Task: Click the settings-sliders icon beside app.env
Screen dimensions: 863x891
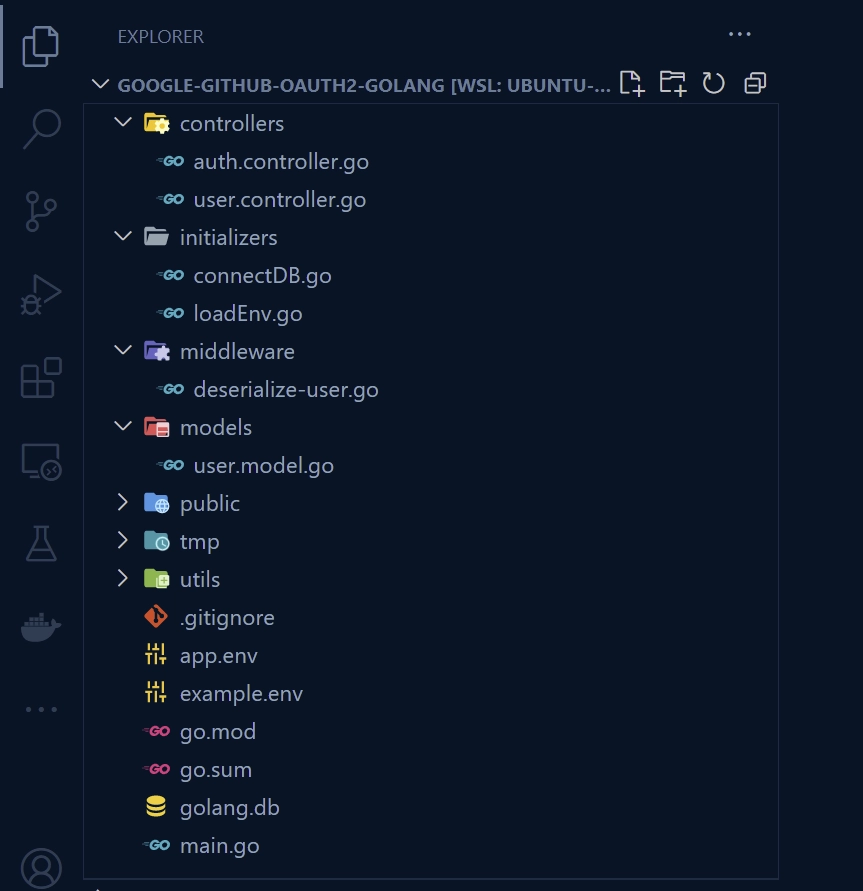Action: 156,655
